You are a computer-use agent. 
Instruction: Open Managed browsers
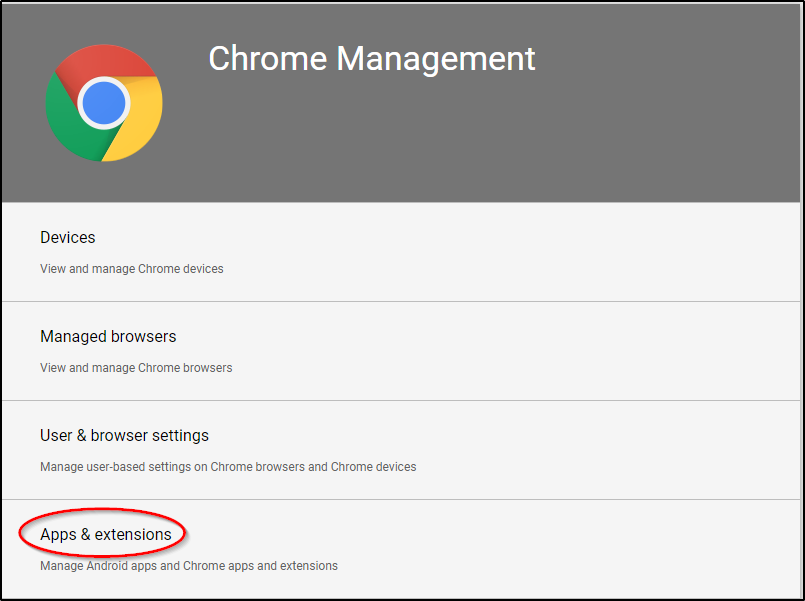pos(108,337)
